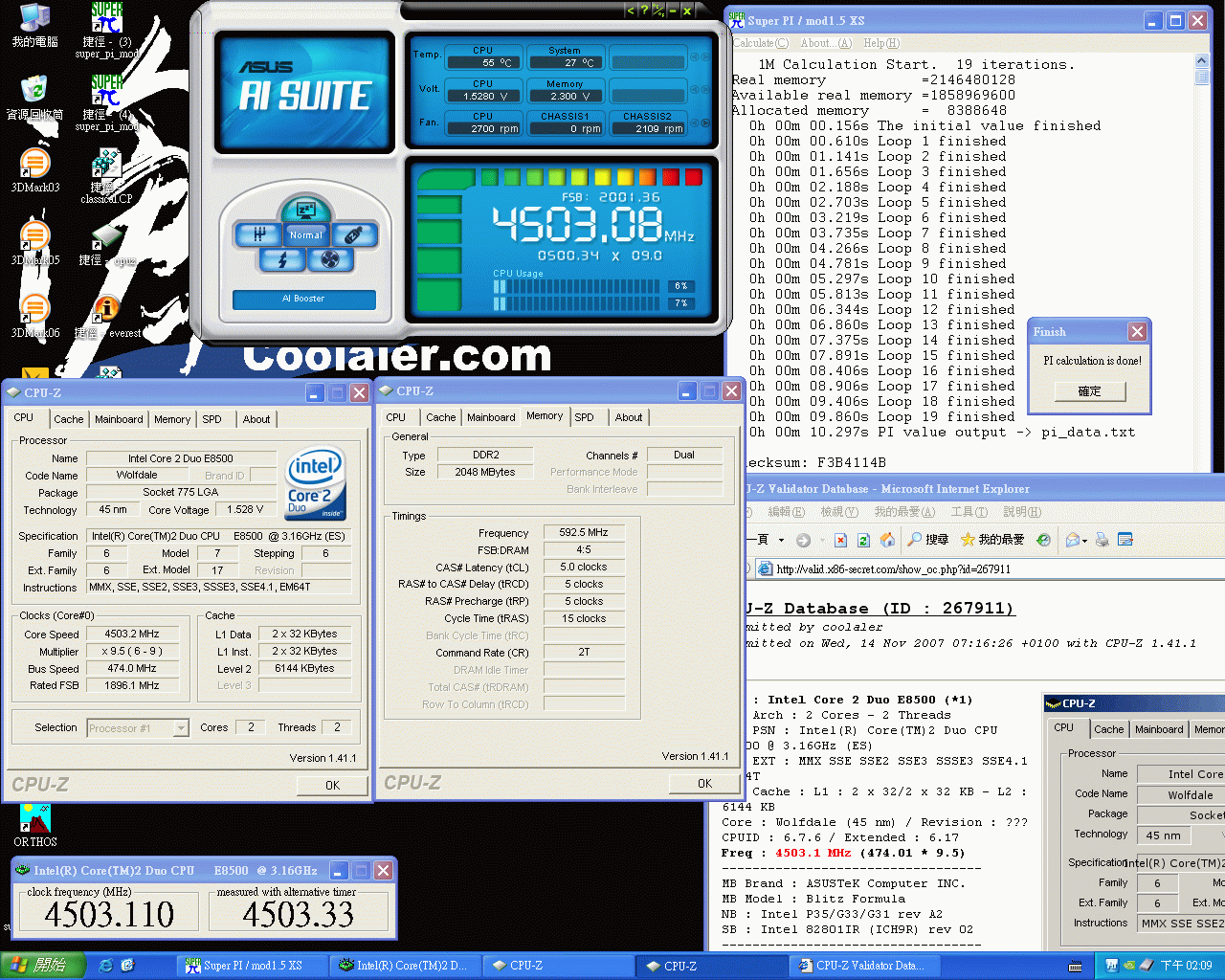Click the DDR2 memory type field in CPU-Z
This screenshot has height=980, width=1225.
coord(485,455)
